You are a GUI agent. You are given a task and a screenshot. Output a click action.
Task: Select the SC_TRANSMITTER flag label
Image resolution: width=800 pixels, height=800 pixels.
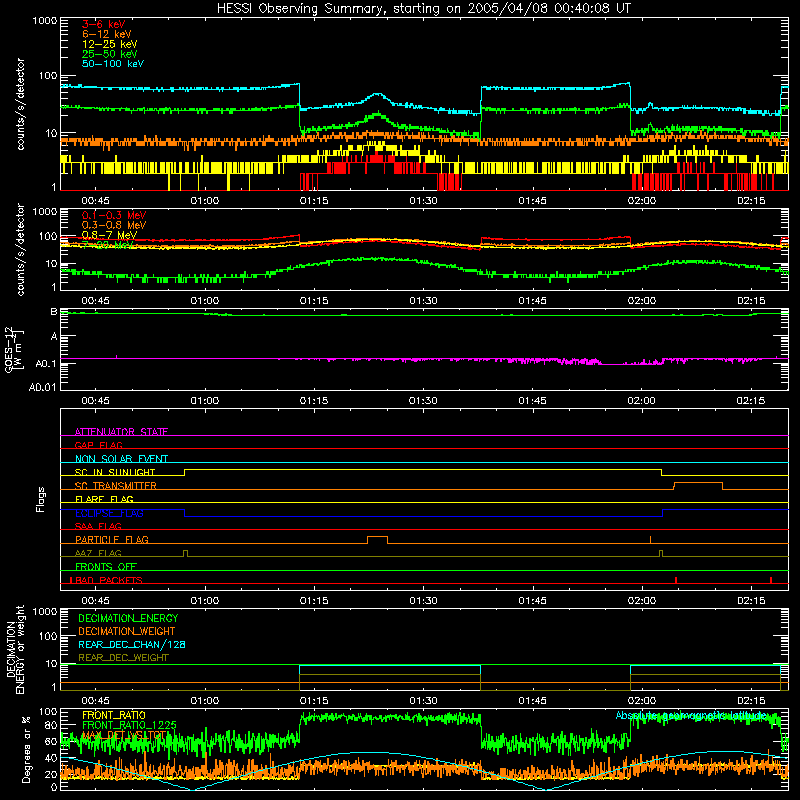116,485
